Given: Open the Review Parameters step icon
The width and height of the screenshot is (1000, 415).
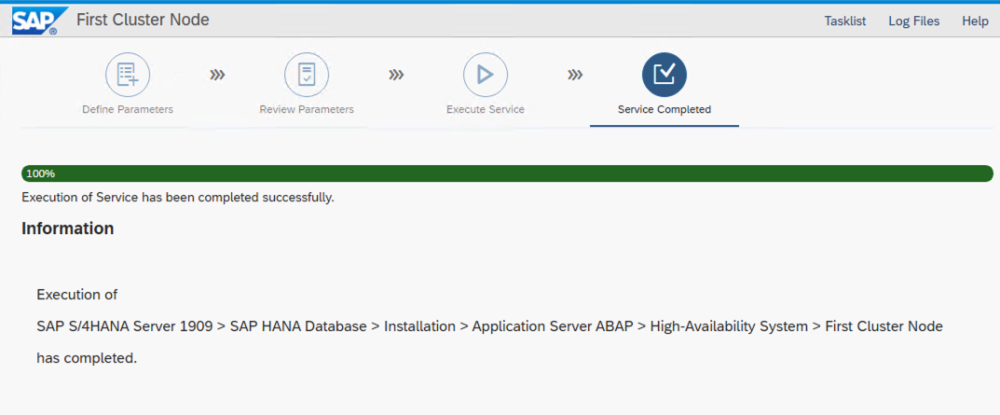Looking at the screenshot, I should (x=306, y=74).
